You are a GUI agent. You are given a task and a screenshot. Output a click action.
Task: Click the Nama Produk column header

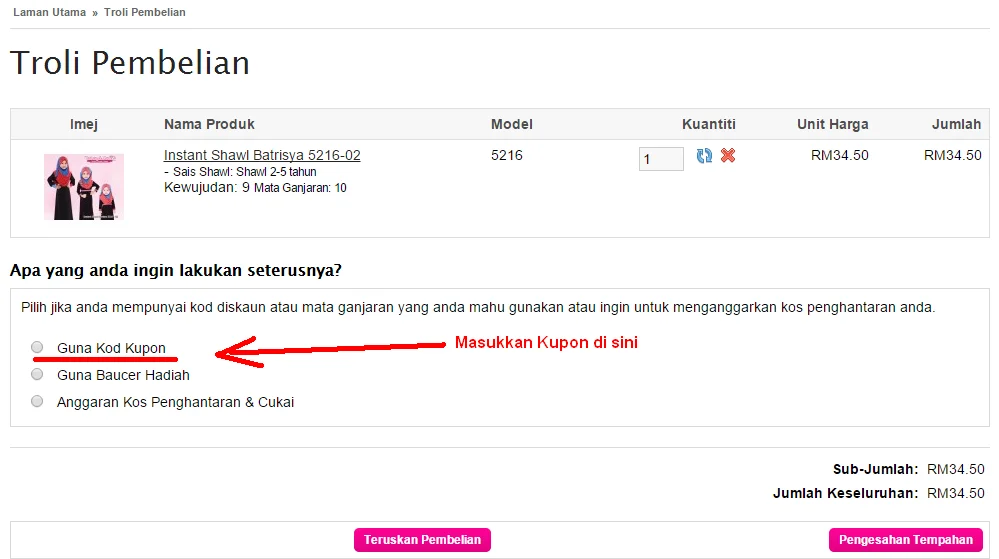tap(209, 124)
